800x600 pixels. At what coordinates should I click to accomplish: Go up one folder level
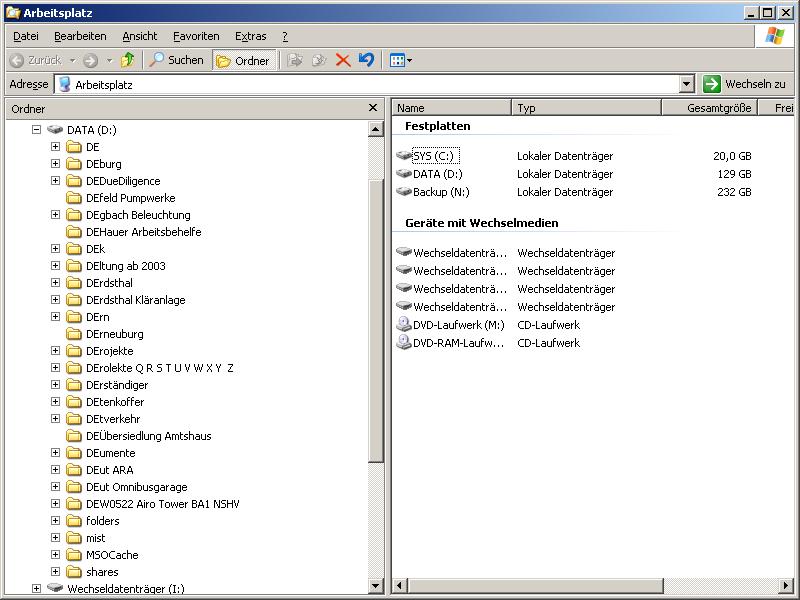[x=128, y=60]
